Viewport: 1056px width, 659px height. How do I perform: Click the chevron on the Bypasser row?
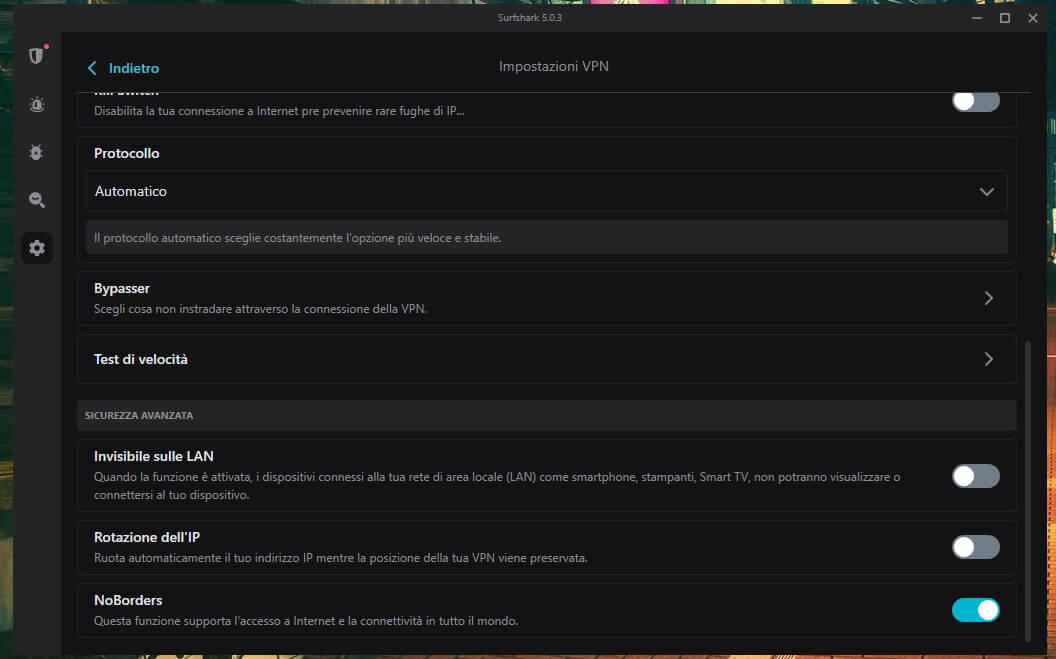click(x=989, y=298)
